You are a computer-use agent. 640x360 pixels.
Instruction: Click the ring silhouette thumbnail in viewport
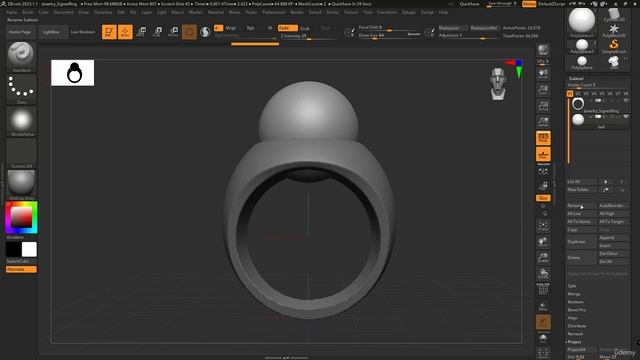click(73, 73)
